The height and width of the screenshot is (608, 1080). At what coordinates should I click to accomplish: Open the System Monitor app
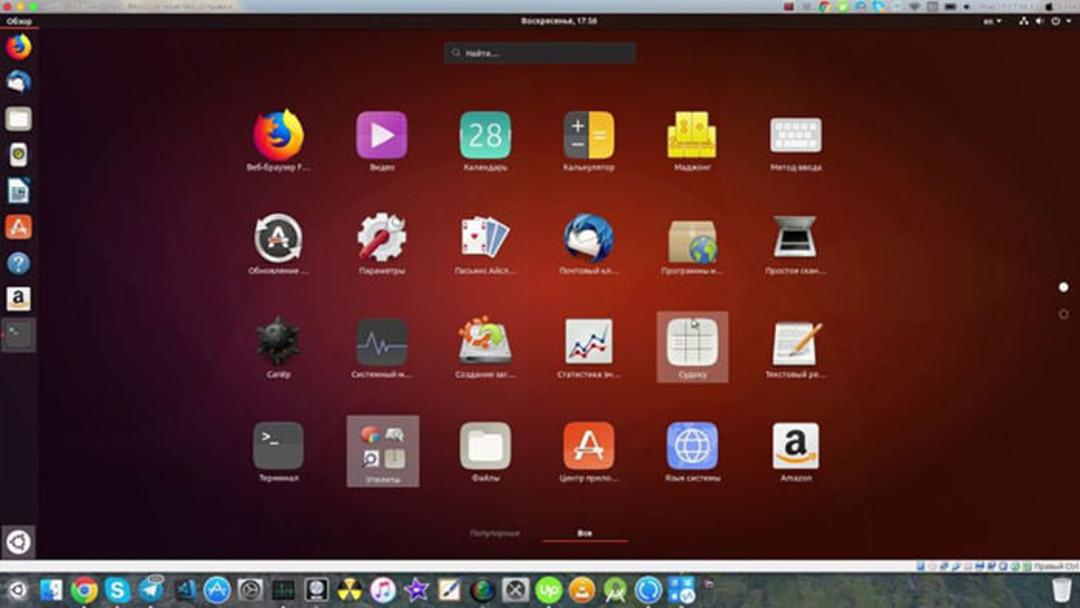click(x=382, y=342)
